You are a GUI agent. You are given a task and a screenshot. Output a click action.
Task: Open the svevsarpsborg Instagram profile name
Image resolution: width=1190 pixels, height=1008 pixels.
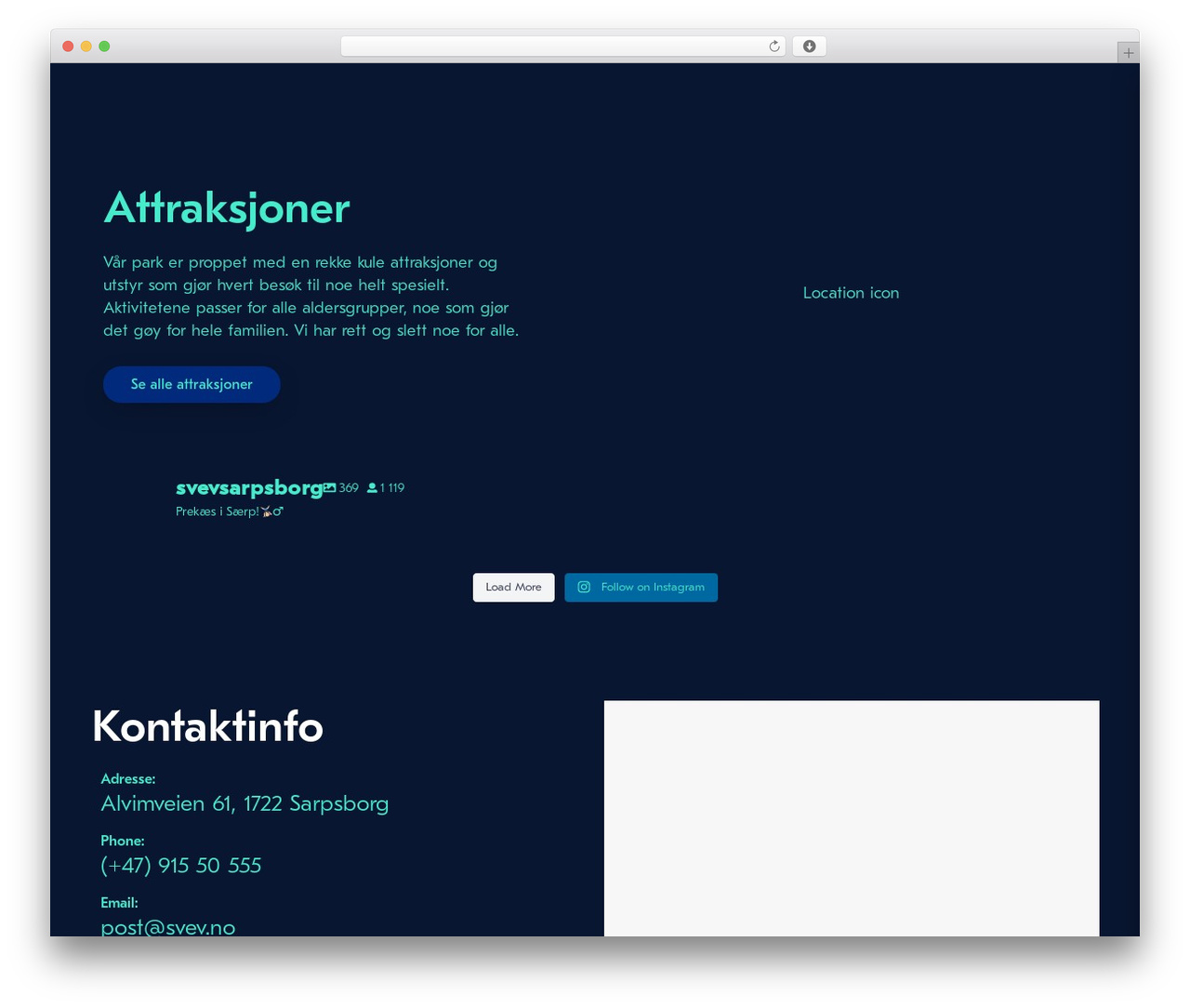click(x=249, y=487)
